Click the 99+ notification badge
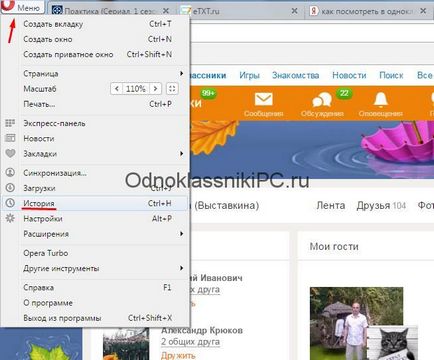The width and height of the screenshot is (434, 360). [208, 93]
